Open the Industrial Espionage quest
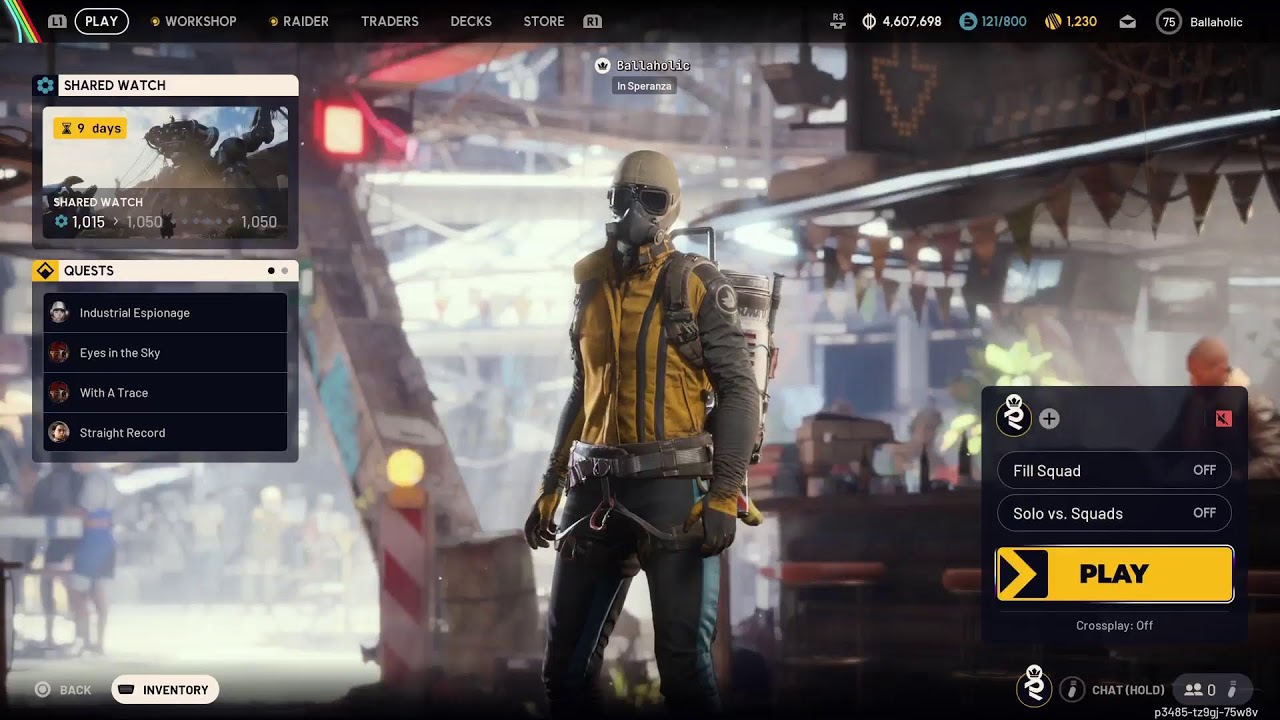 click(x=165, y=313)
